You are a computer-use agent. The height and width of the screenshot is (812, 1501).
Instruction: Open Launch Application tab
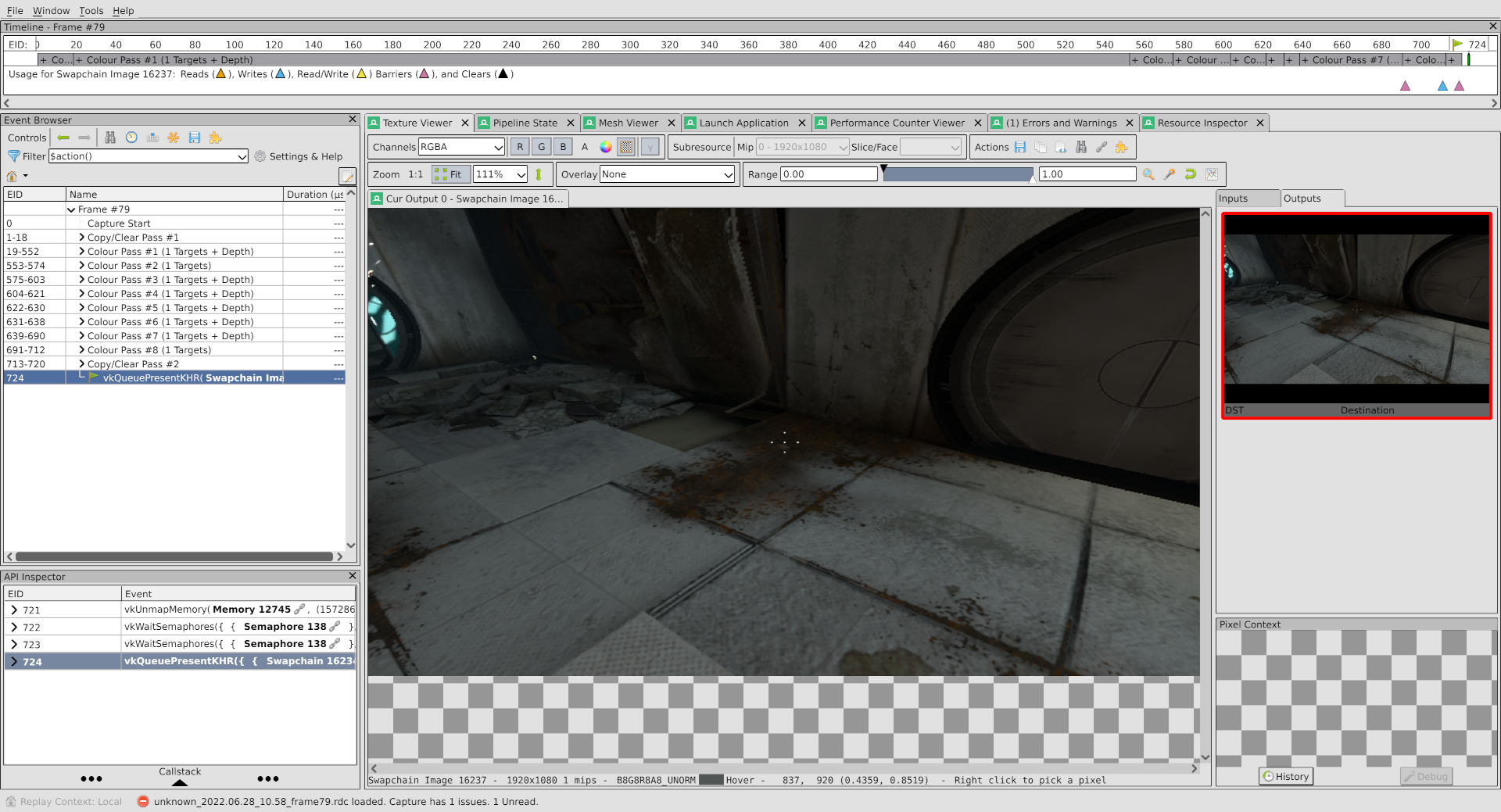point(743,123)
